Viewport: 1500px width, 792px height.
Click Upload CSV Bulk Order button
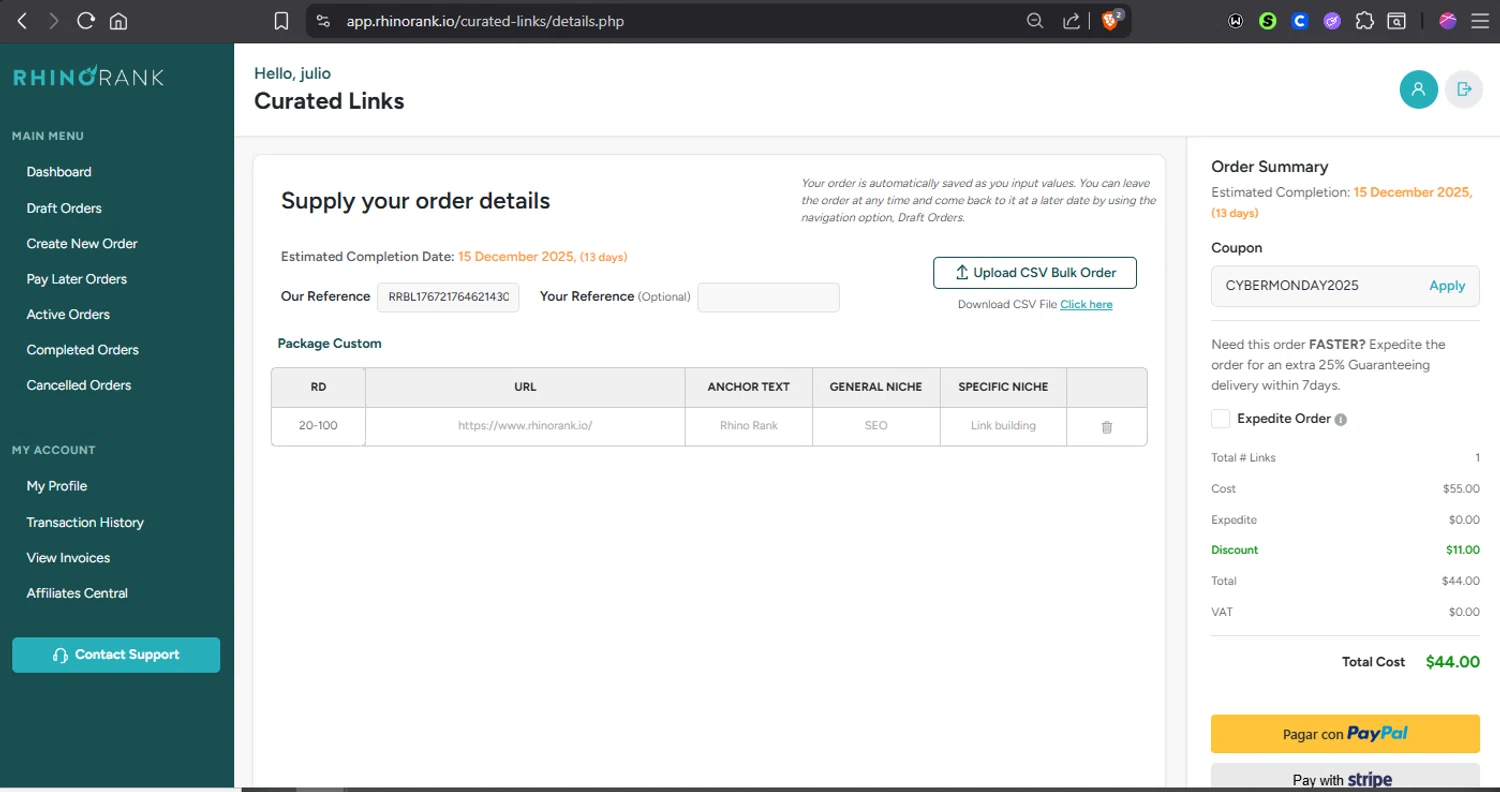pyautogui.click(x=1035, y=273)
